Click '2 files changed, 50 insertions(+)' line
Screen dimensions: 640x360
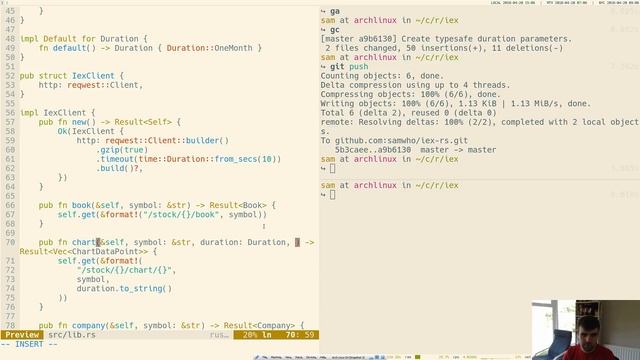[x=444, y=48]
